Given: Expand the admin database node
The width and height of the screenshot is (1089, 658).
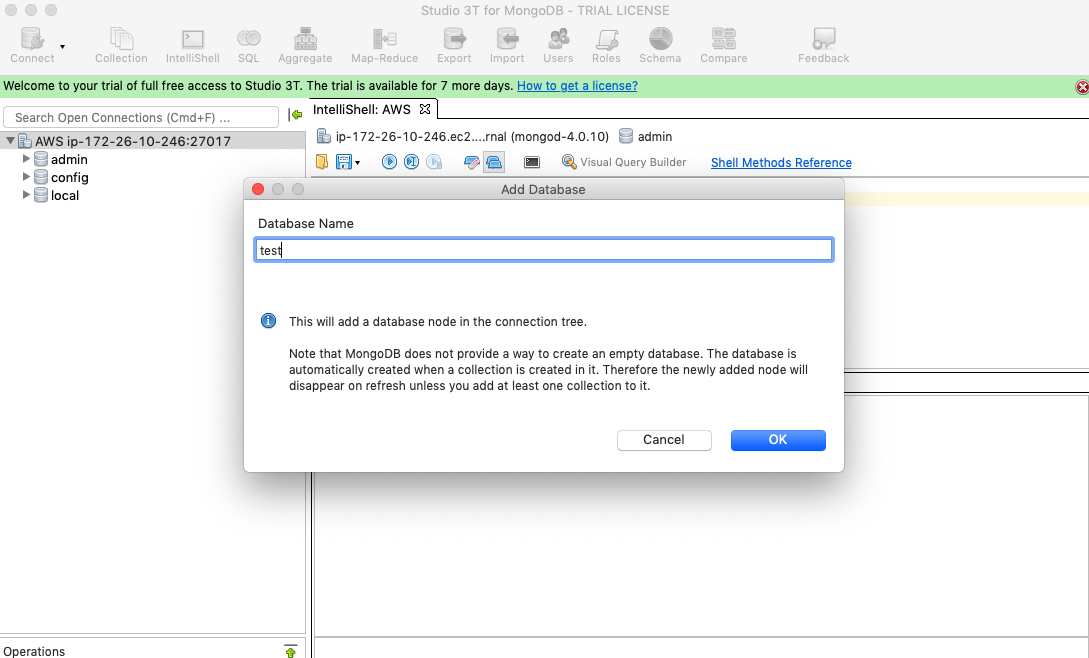Looking at the screenshot, I should point(26,158).
